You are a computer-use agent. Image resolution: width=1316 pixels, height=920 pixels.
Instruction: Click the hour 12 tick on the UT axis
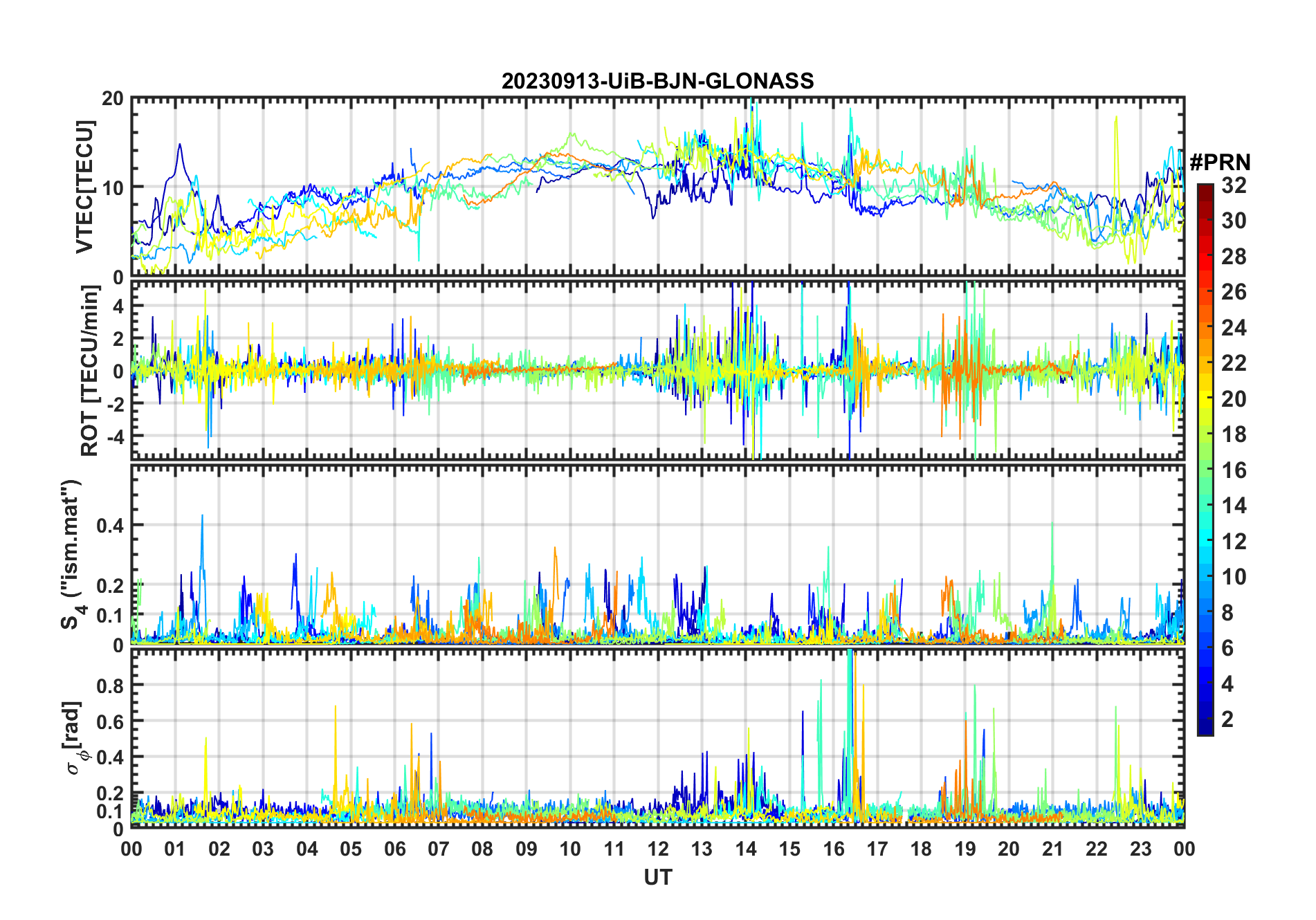[x=658, y=849]
